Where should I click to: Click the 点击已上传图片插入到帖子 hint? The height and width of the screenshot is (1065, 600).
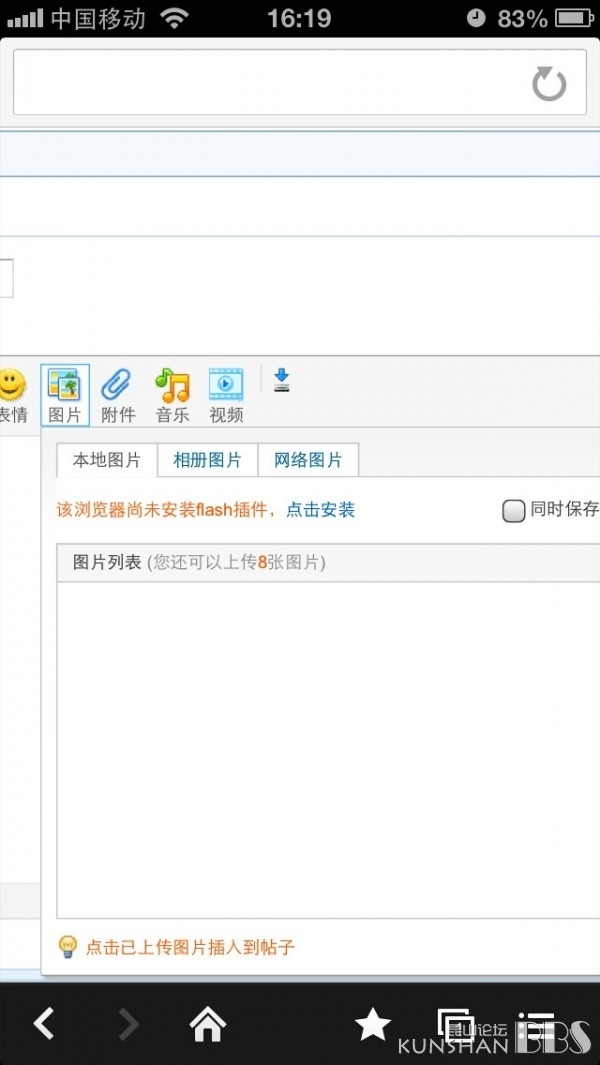(190, 947)
